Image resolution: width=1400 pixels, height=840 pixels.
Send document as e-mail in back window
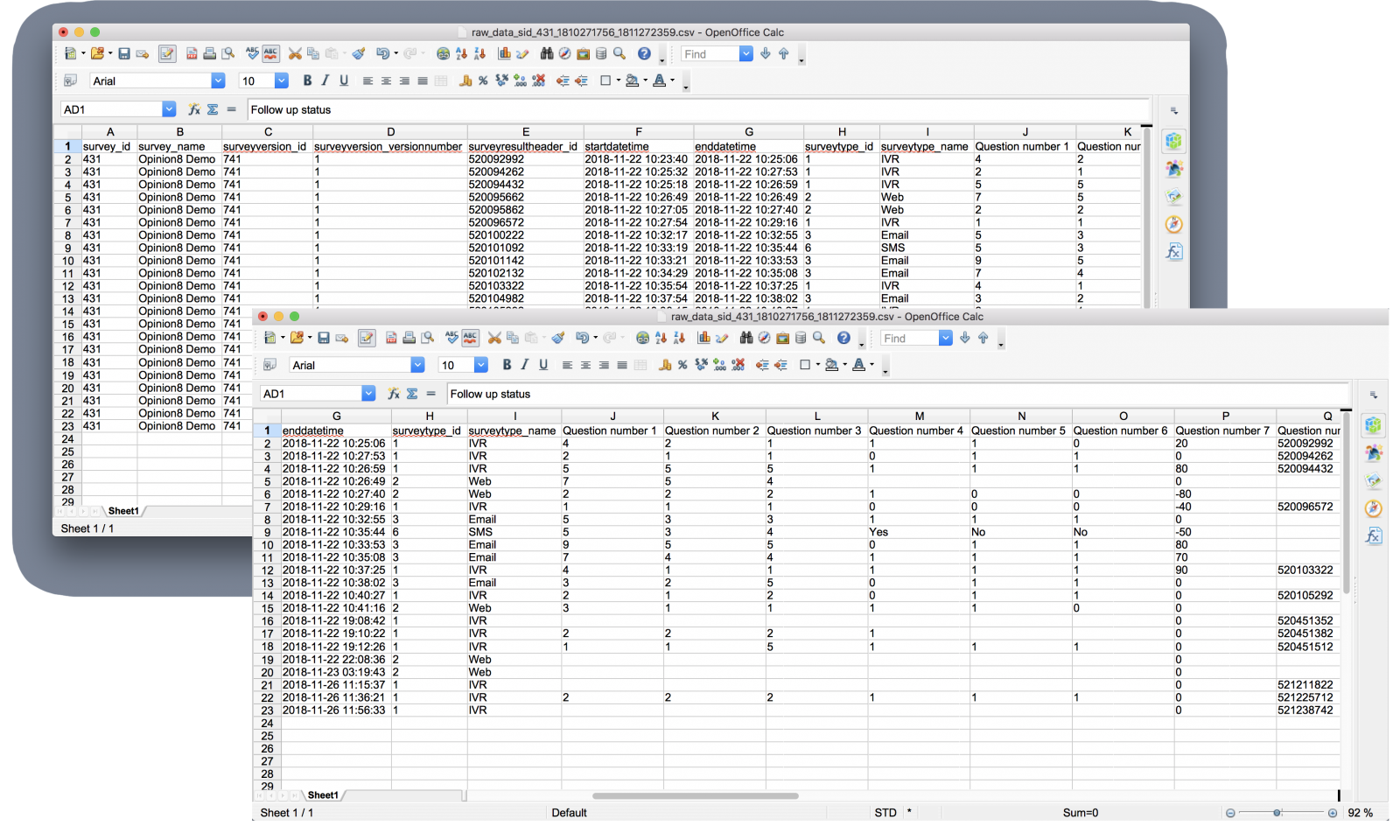pyautogui.click(x=143, y=54)
